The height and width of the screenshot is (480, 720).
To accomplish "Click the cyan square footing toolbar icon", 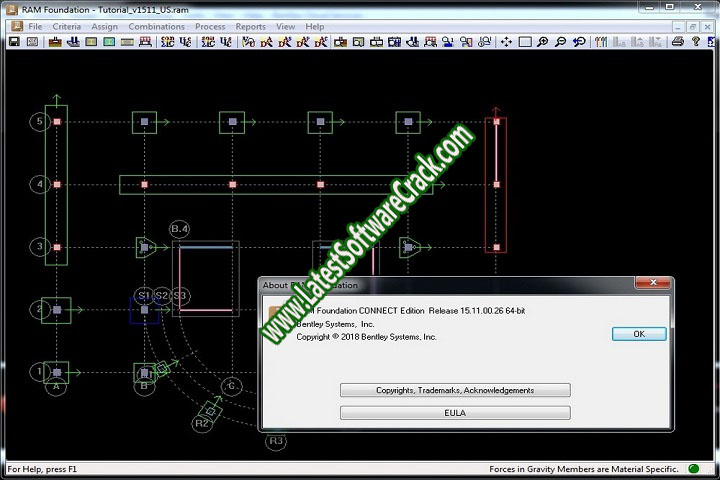I will [109, 42].
